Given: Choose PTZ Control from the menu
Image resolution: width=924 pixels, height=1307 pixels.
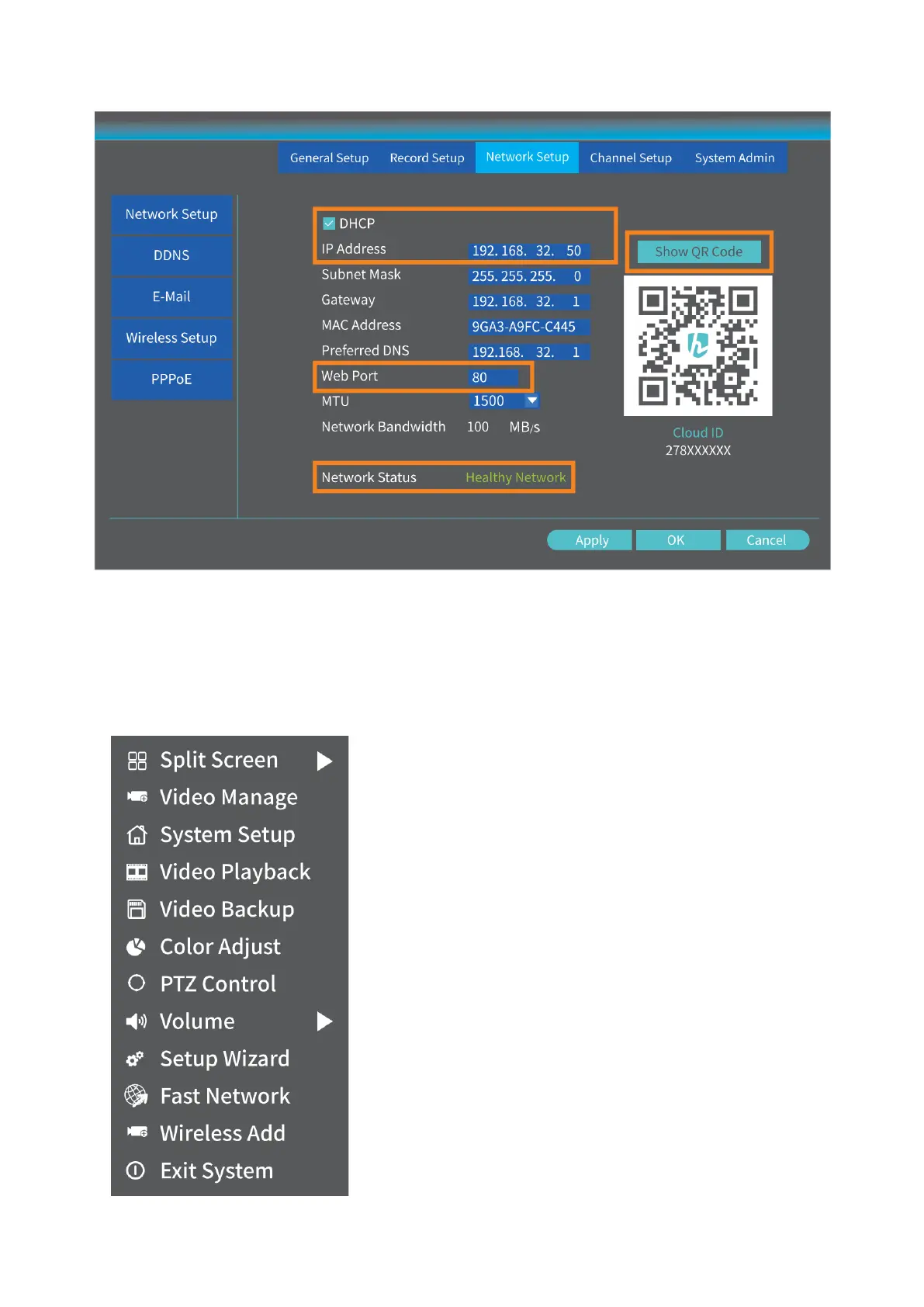Looking at the screenshot, I should 218,984.
